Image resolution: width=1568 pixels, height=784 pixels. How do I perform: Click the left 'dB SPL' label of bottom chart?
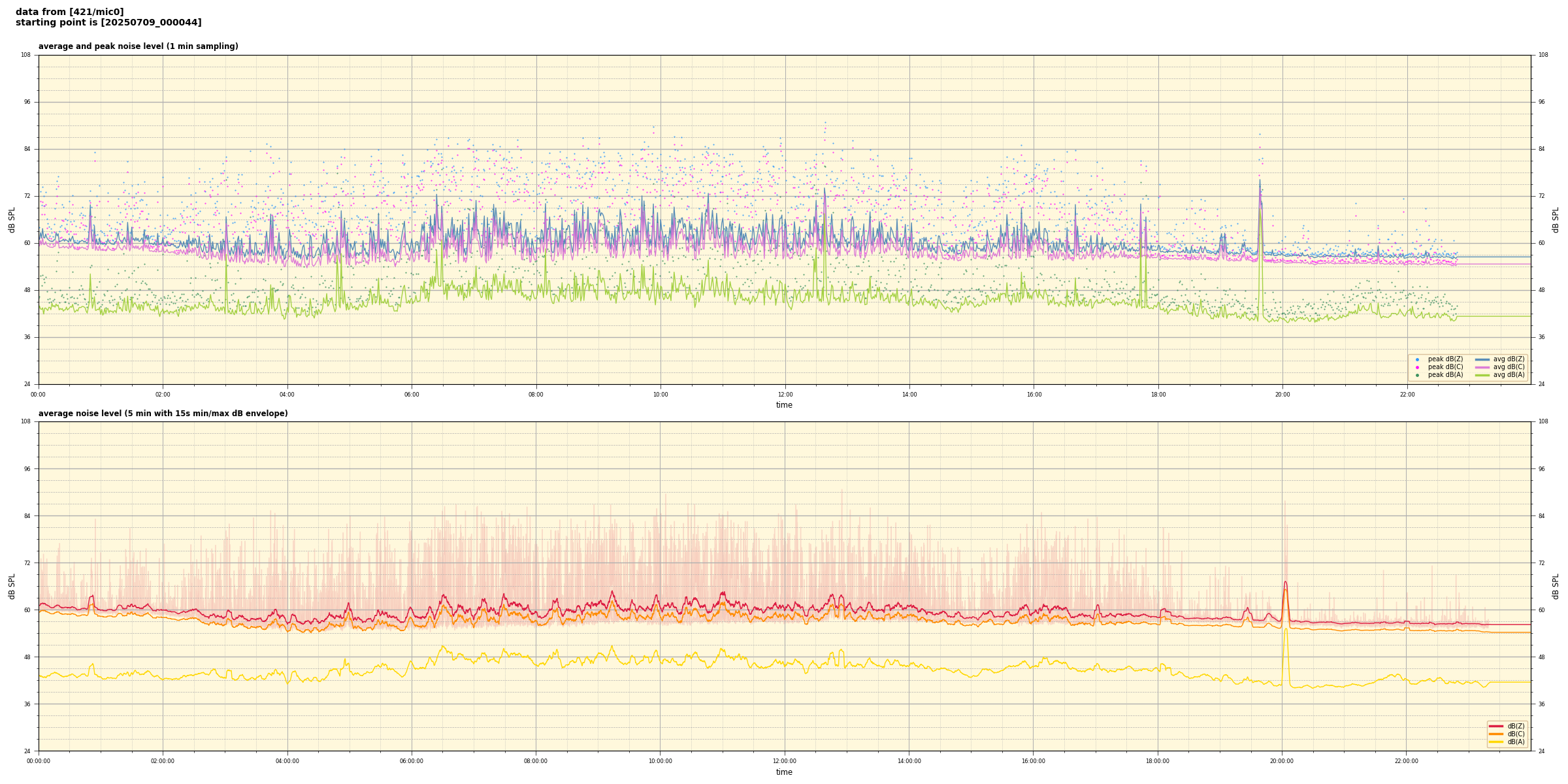pyautogui.click(x=12, y=586)
